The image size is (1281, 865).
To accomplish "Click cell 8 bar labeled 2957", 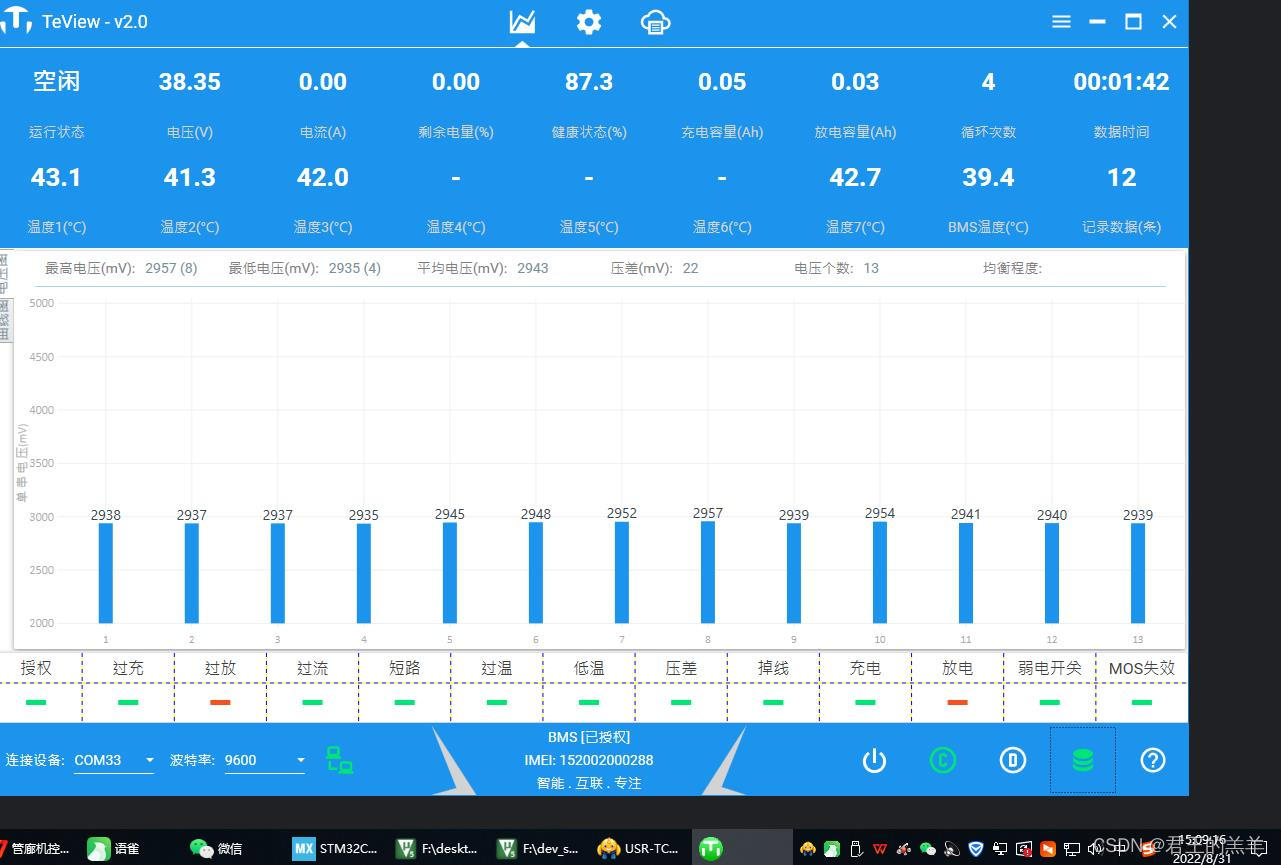I will [x=708, y=572].
